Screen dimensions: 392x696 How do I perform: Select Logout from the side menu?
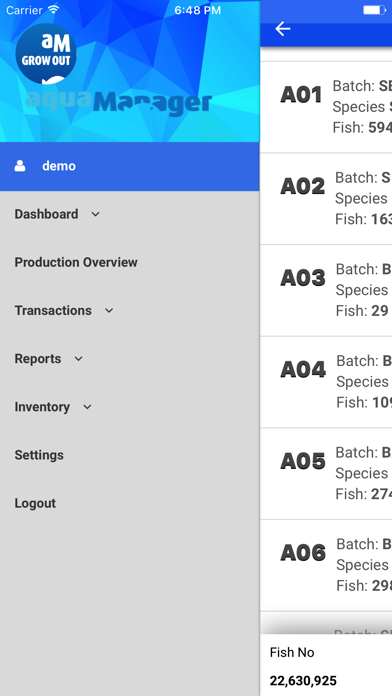tap(35, 503)
